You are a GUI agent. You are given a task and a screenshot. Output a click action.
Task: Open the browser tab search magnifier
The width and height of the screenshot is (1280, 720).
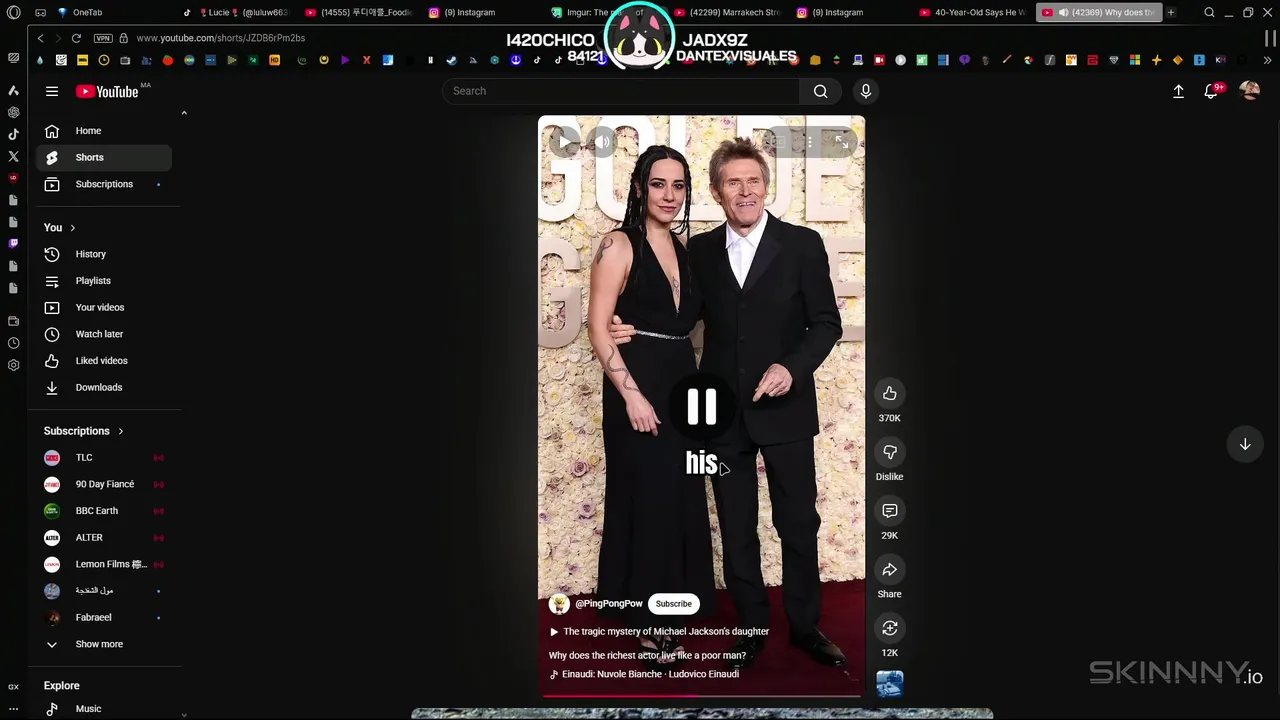1209,12
